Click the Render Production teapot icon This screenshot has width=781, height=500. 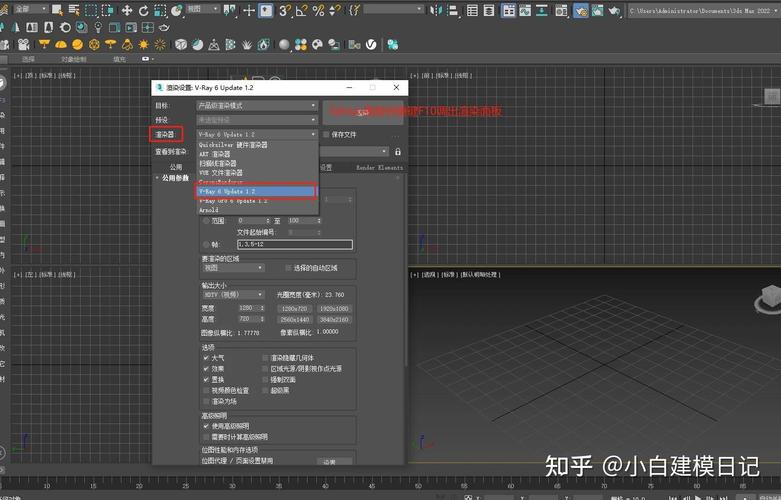pyautogui.click(x=615, y=10)
